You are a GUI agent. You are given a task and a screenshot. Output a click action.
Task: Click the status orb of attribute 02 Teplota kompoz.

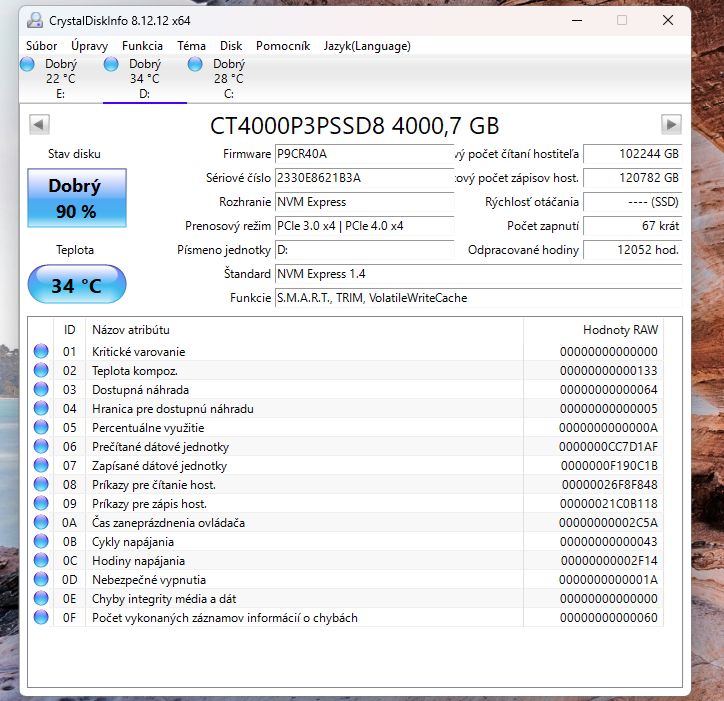[x=41, y=370]
